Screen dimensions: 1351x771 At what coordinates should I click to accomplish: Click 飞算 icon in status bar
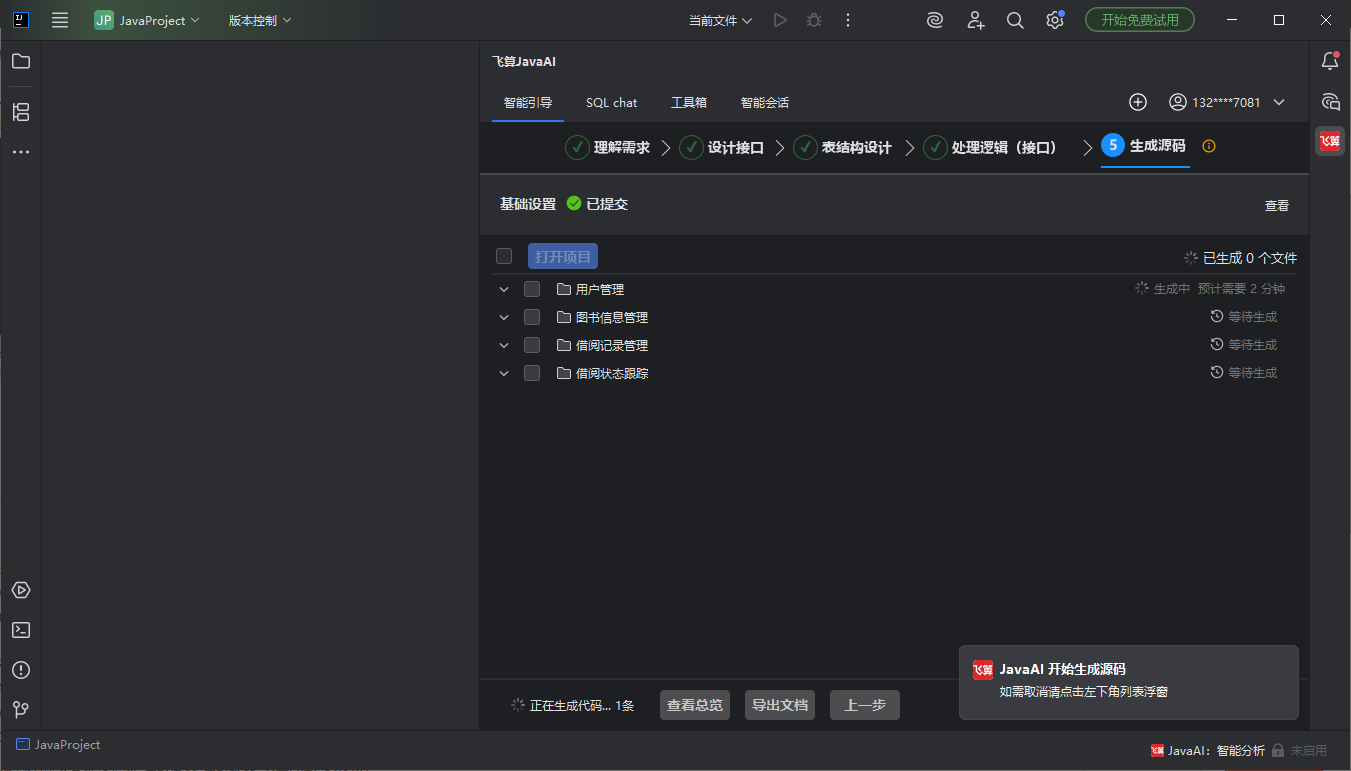[1157, 750]
